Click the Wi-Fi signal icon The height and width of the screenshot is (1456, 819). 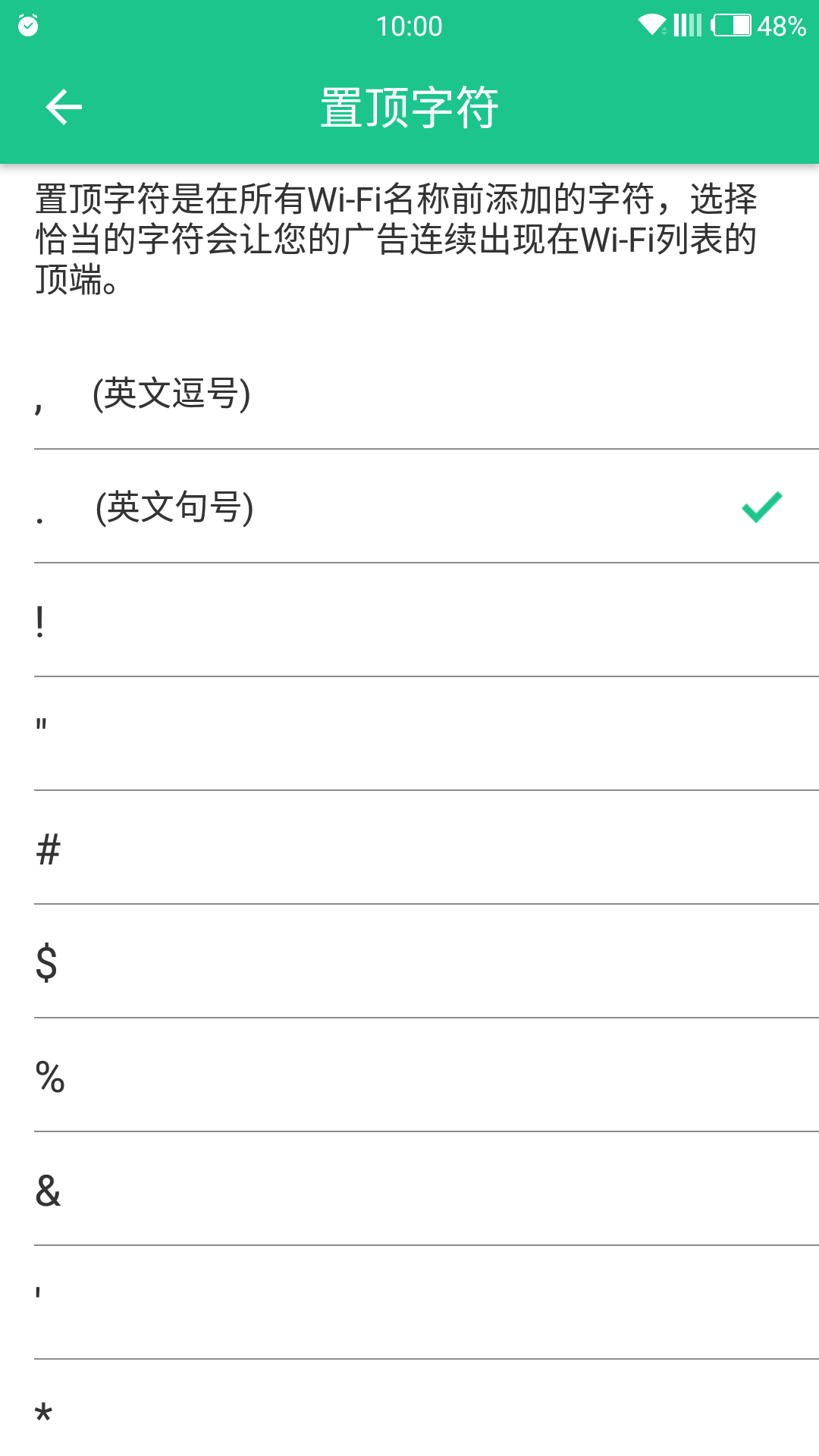click(654, 25)
